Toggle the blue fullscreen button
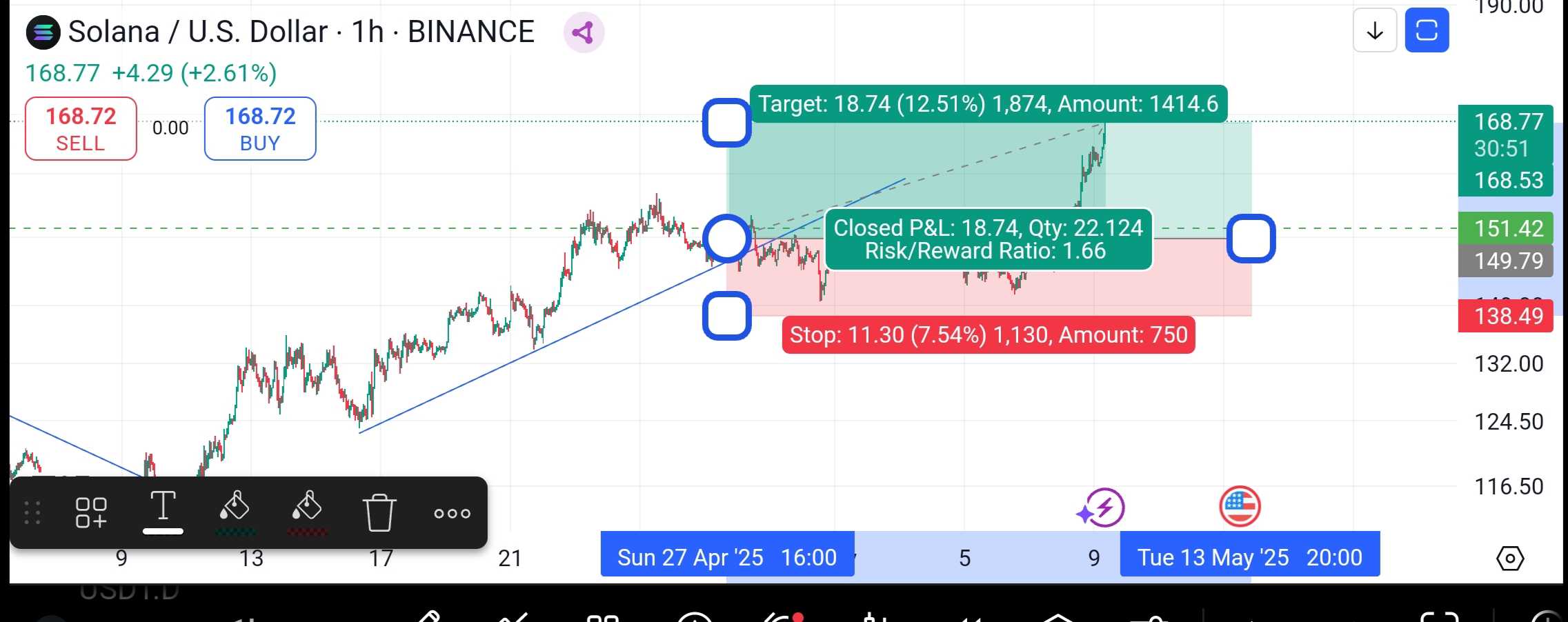This screenshot has width=1568, height=622. (x=1427, y=31)
